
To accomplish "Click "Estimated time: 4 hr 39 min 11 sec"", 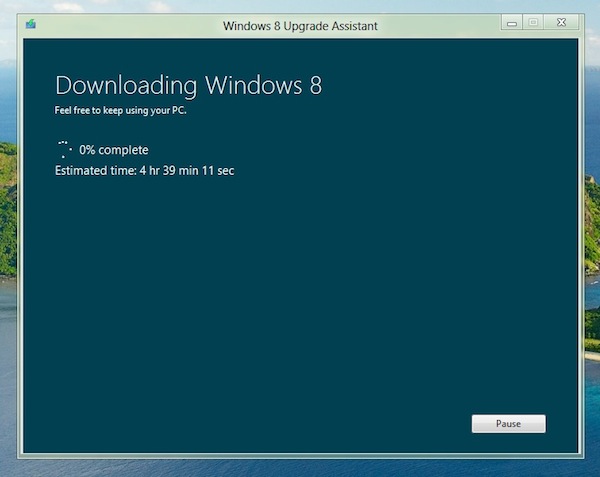I will point(144,171).
